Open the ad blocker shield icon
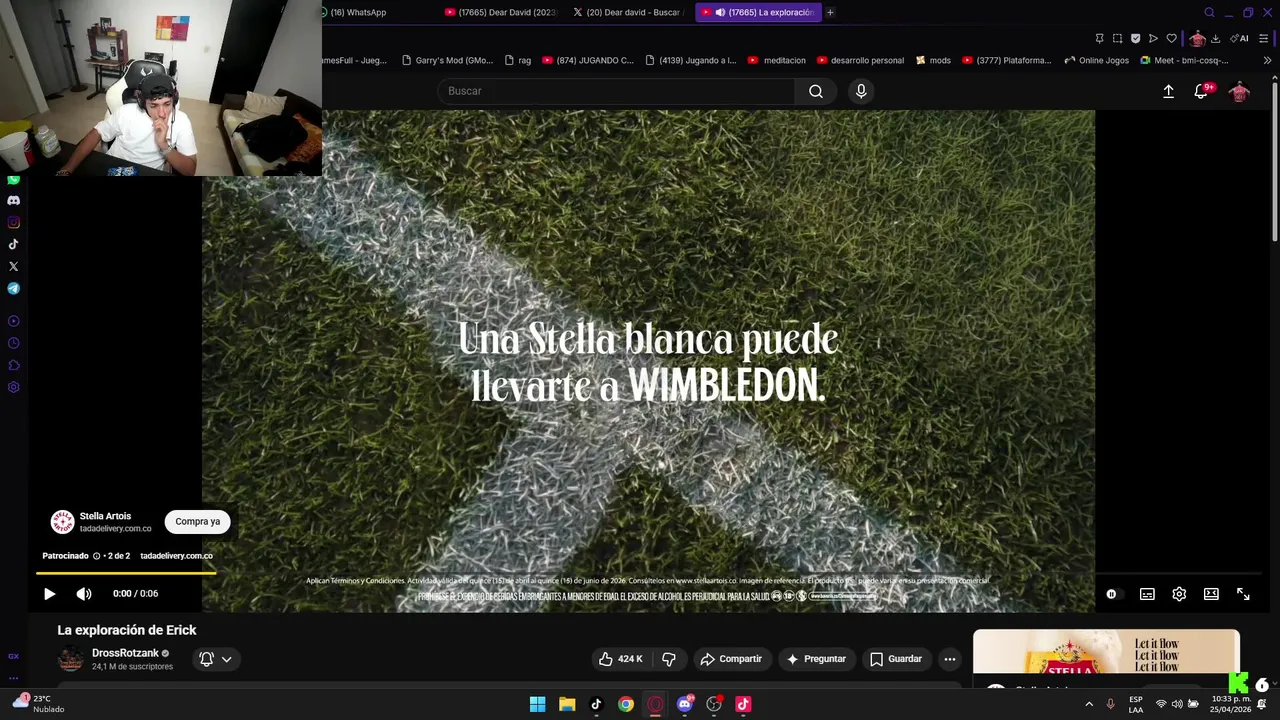The height and width of the screenshot is (720, 1280). (x=1135, y=38)
